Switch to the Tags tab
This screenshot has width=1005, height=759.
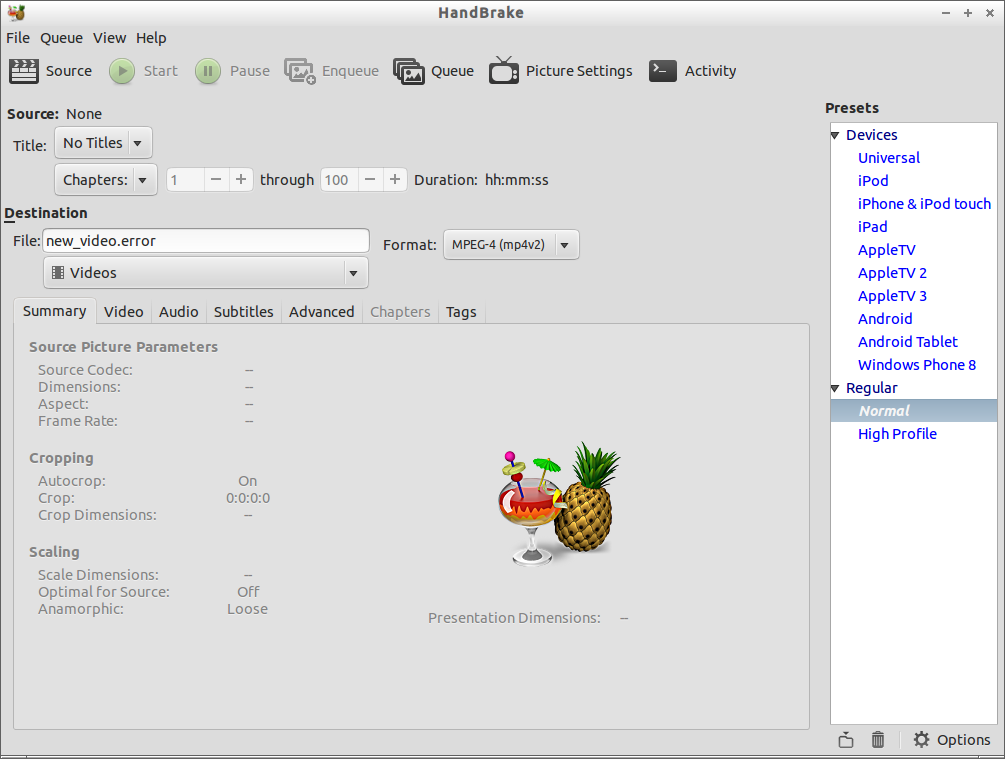[461, 312]
